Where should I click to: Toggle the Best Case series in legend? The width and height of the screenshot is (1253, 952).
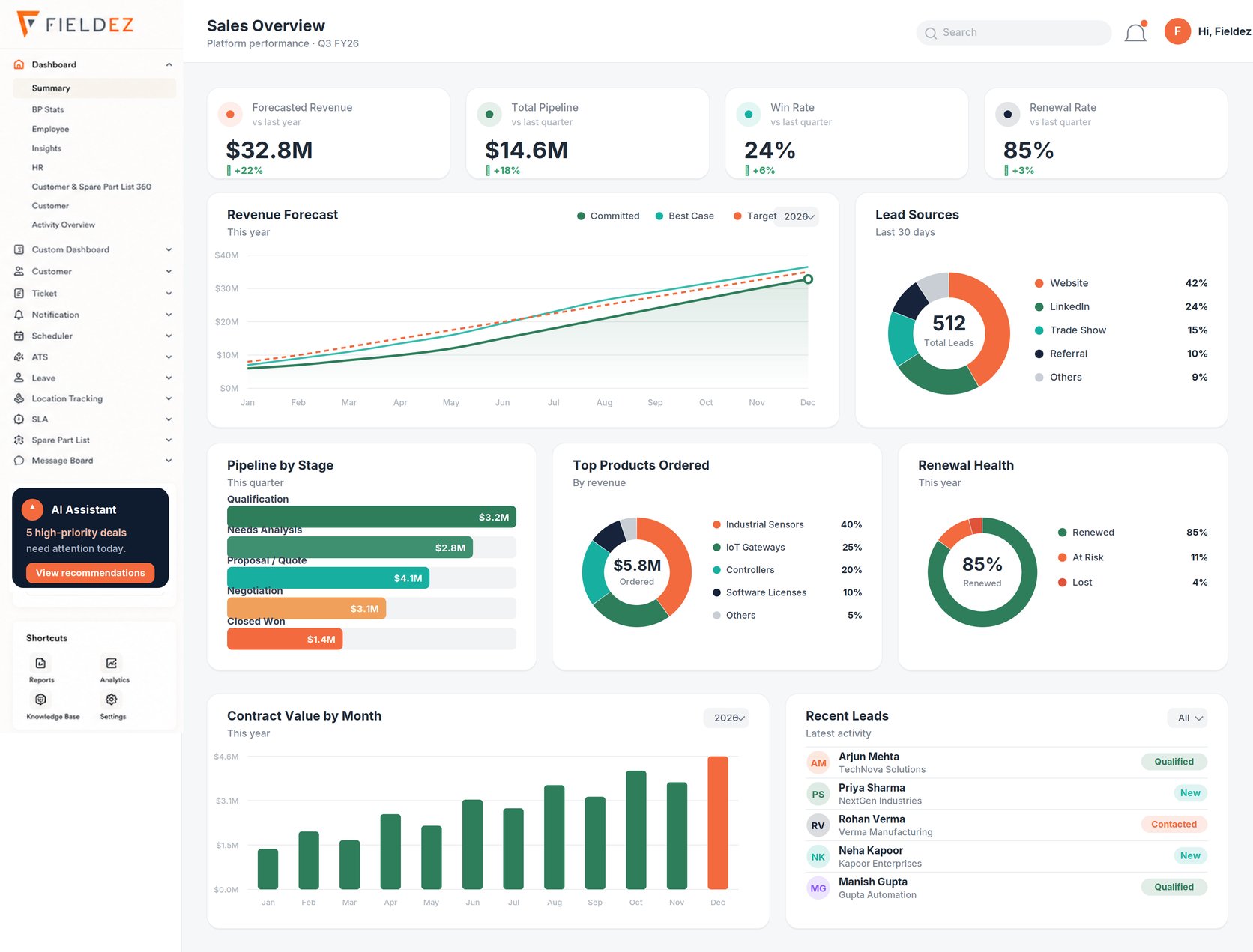tap(685, 216)
